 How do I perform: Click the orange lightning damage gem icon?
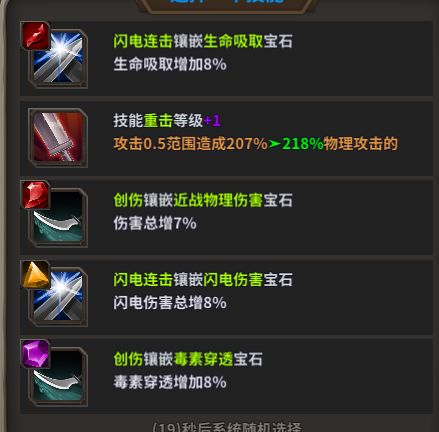35,274
